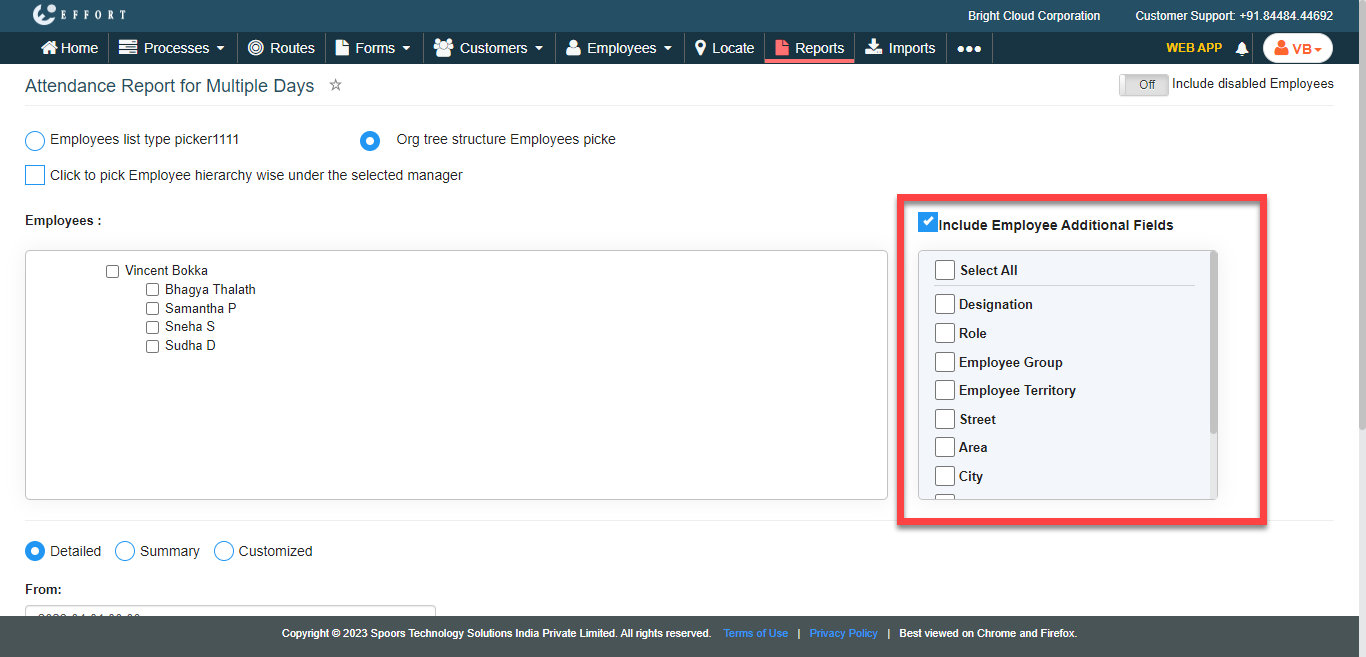Toggle Include disabled Employees switch
The width and height of the screenshot is (1366, 657).
[x=1143, y=85]
